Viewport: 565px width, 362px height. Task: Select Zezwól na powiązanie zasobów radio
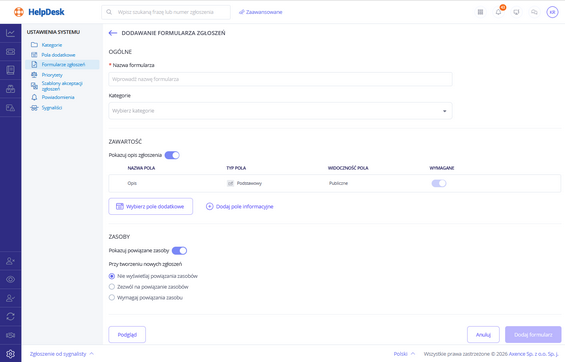pos(112,287)
